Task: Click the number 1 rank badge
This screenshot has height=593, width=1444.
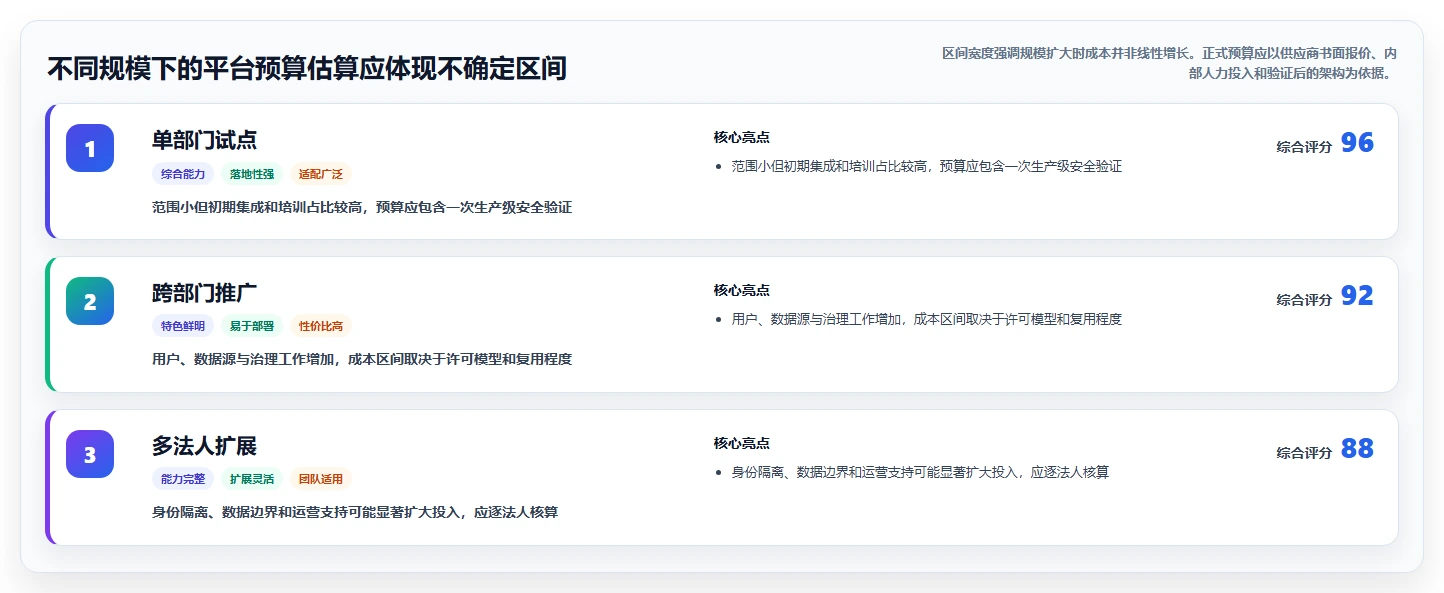Action: tap(90, 148)
